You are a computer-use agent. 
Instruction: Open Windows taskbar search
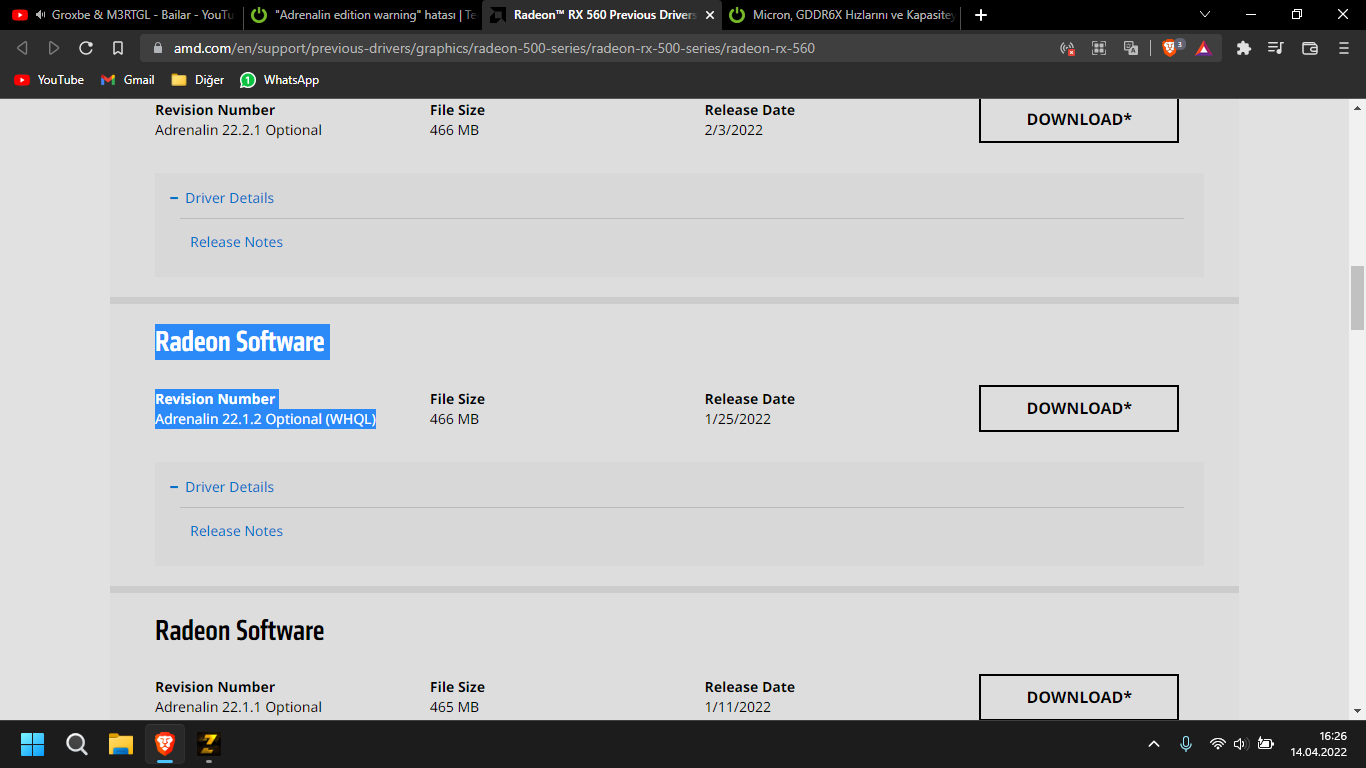coord(77,744)
